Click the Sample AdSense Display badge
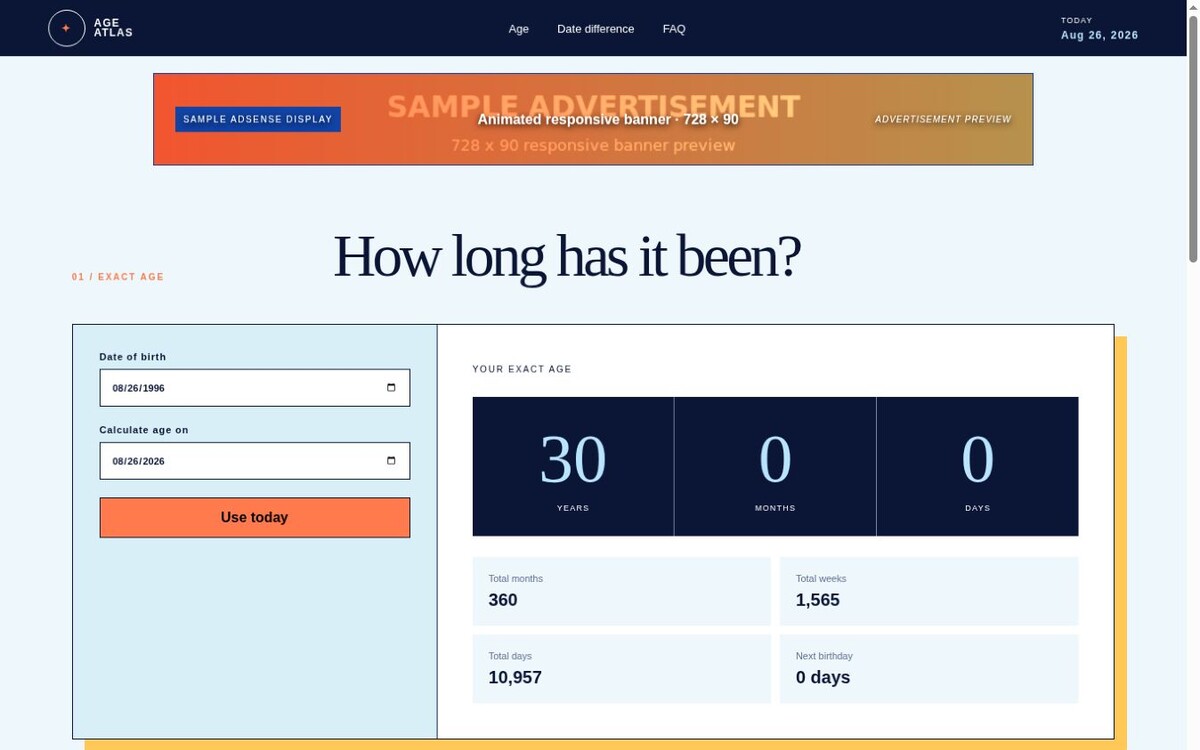 (x=258, y=119)
